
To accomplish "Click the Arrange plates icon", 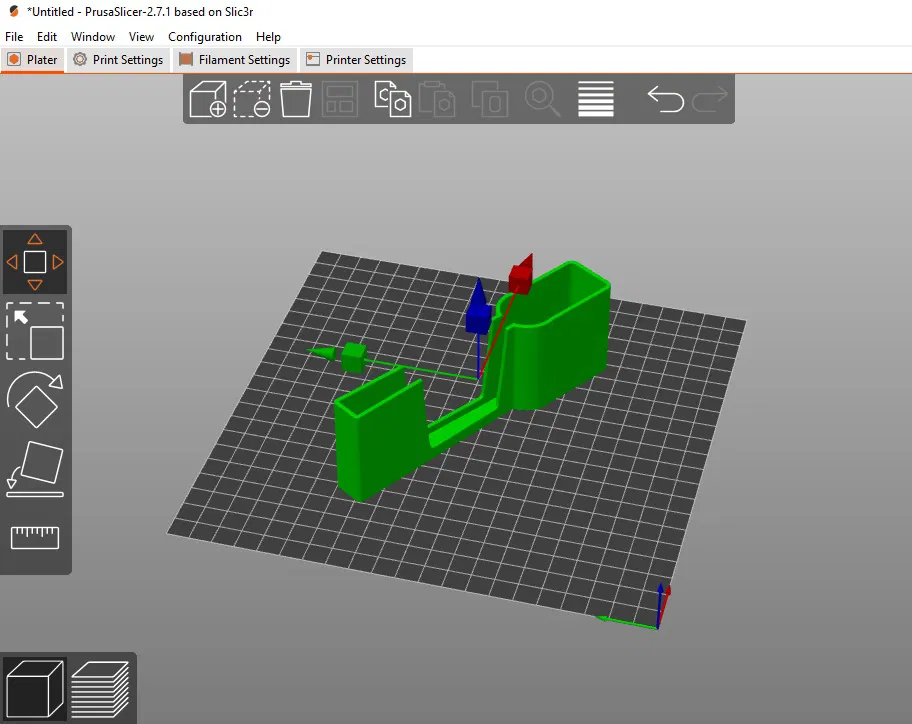I will point(340,99).
